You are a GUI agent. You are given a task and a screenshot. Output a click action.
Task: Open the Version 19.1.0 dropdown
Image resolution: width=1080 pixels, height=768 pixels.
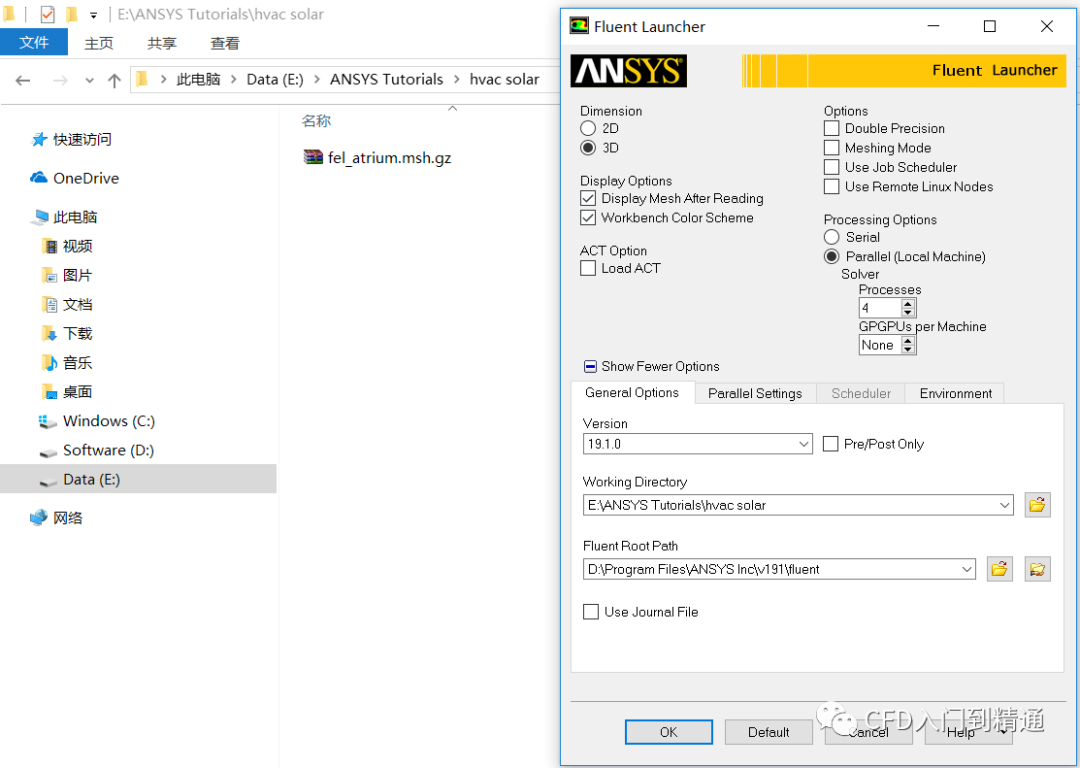803,444
